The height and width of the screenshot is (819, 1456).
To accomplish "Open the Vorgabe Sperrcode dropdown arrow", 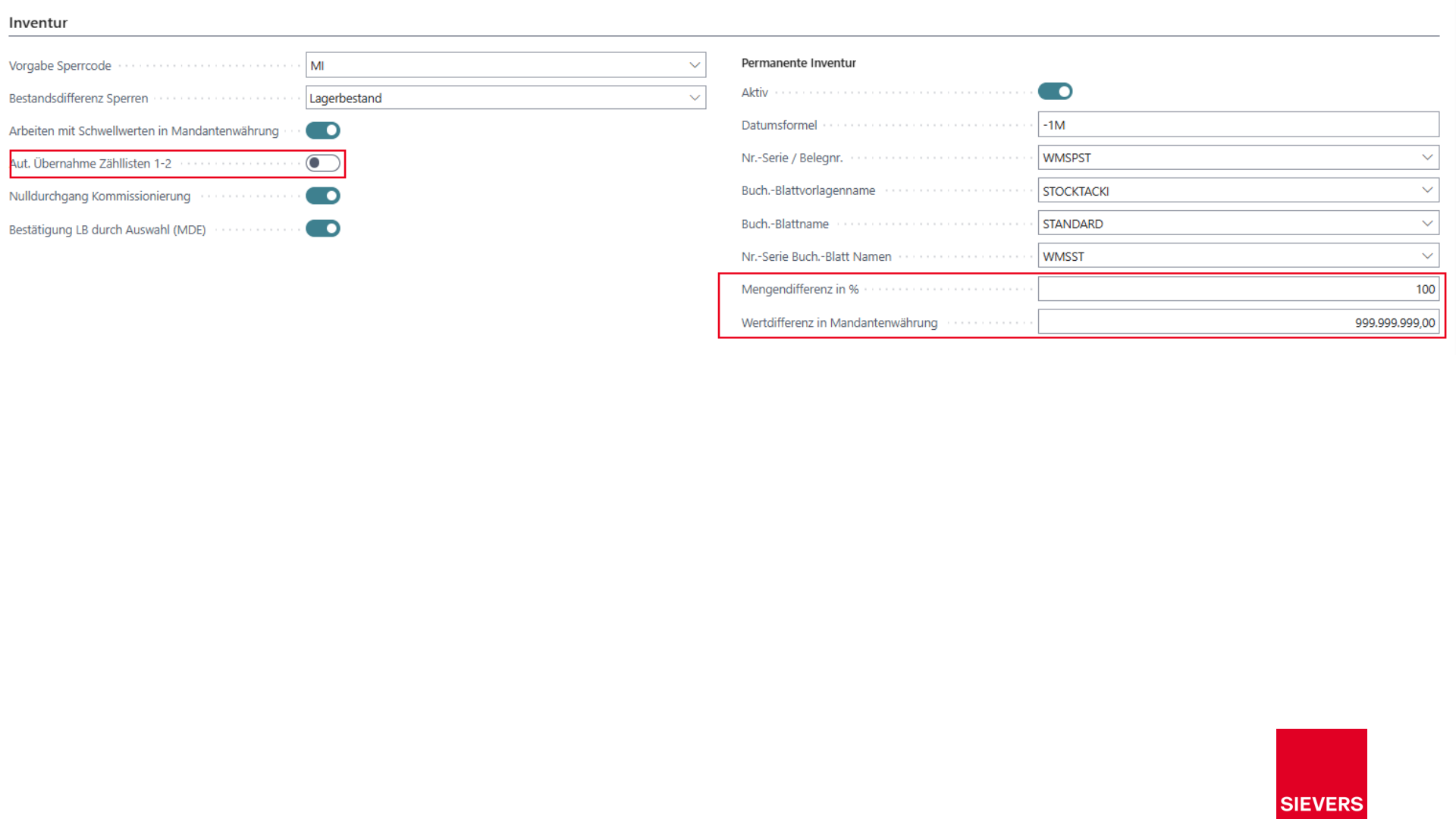I will pyautogui.click(x=695, y=65).
